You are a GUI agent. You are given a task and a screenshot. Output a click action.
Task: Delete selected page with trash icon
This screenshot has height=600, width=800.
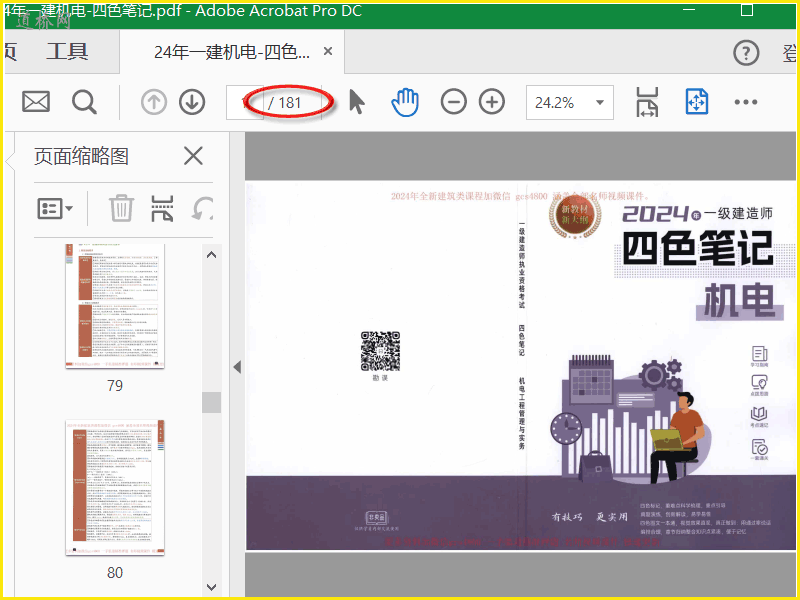121,208
